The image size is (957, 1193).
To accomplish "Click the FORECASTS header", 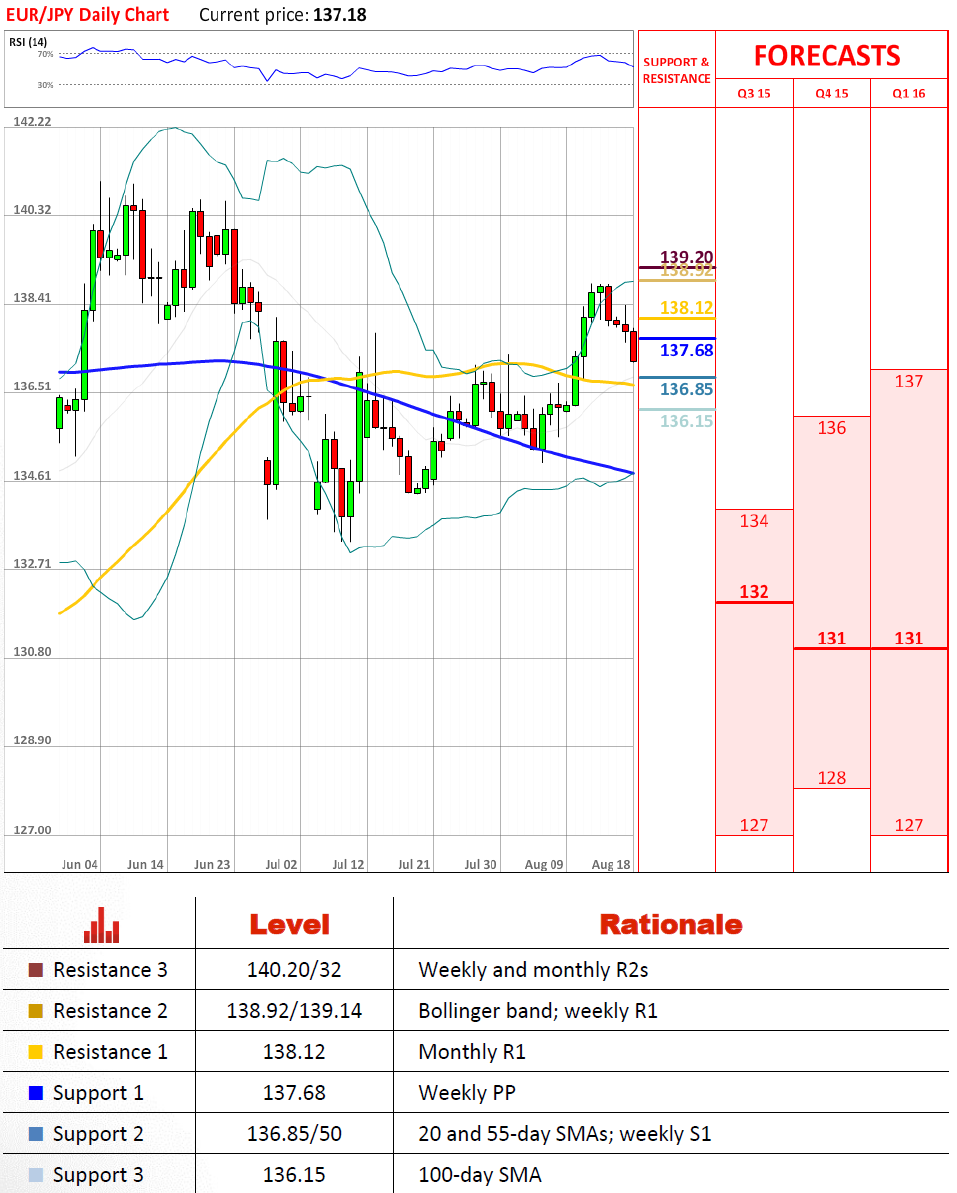I will pyautogui.click(x=827, y=56).
